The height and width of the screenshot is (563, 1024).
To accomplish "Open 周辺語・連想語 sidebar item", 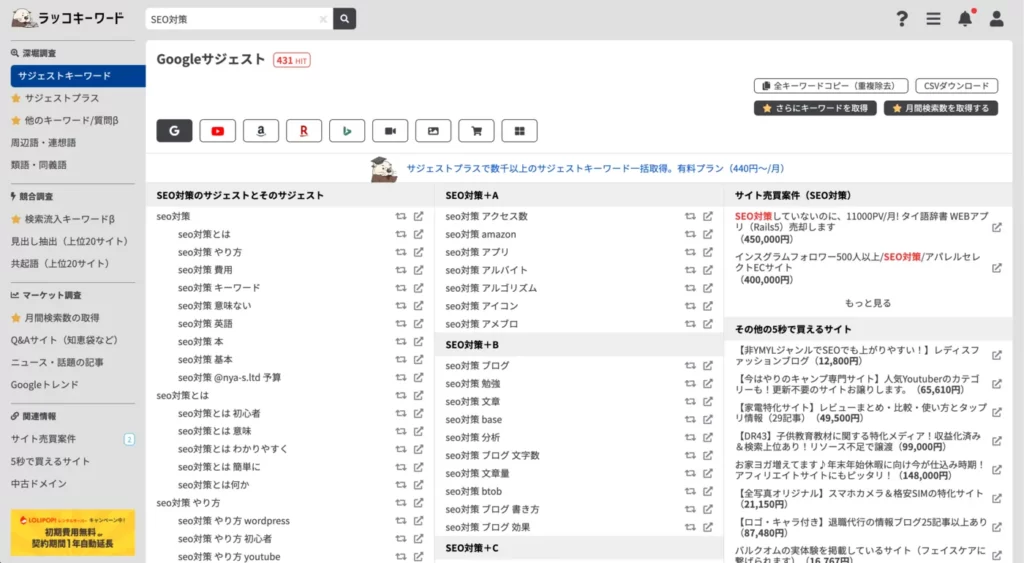I will tap(43, 142).
